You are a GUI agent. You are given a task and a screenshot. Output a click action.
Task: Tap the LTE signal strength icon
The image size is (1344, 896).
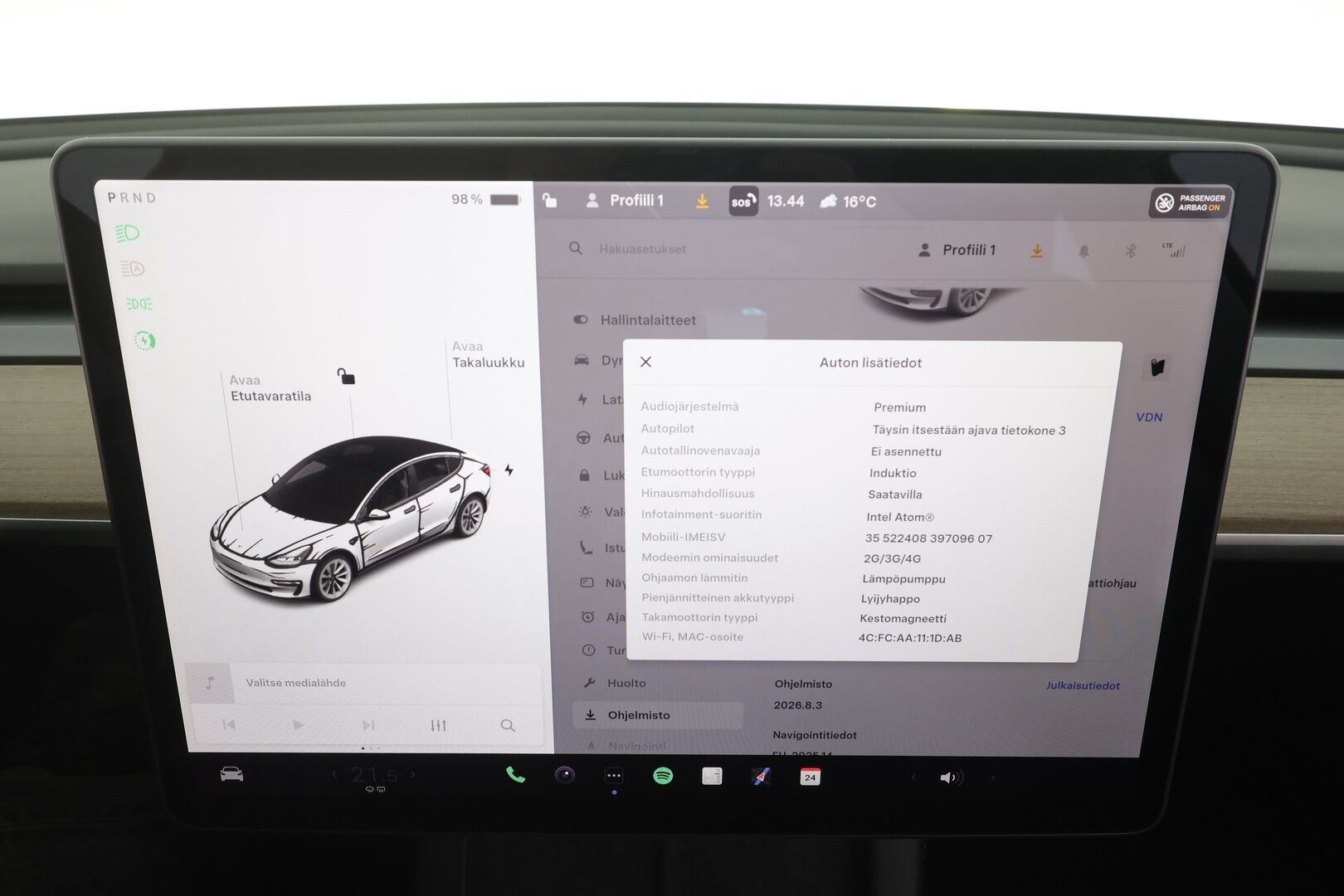(1174, 250)
